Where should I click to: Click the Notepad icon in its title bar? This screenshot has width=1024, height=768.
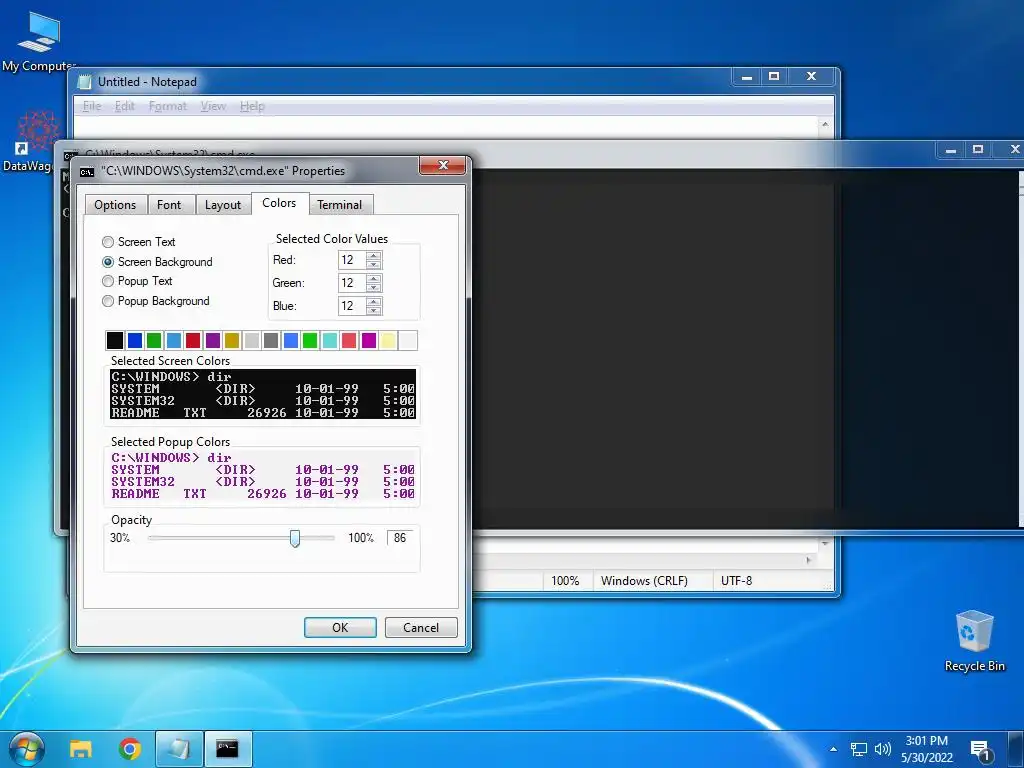84,82
